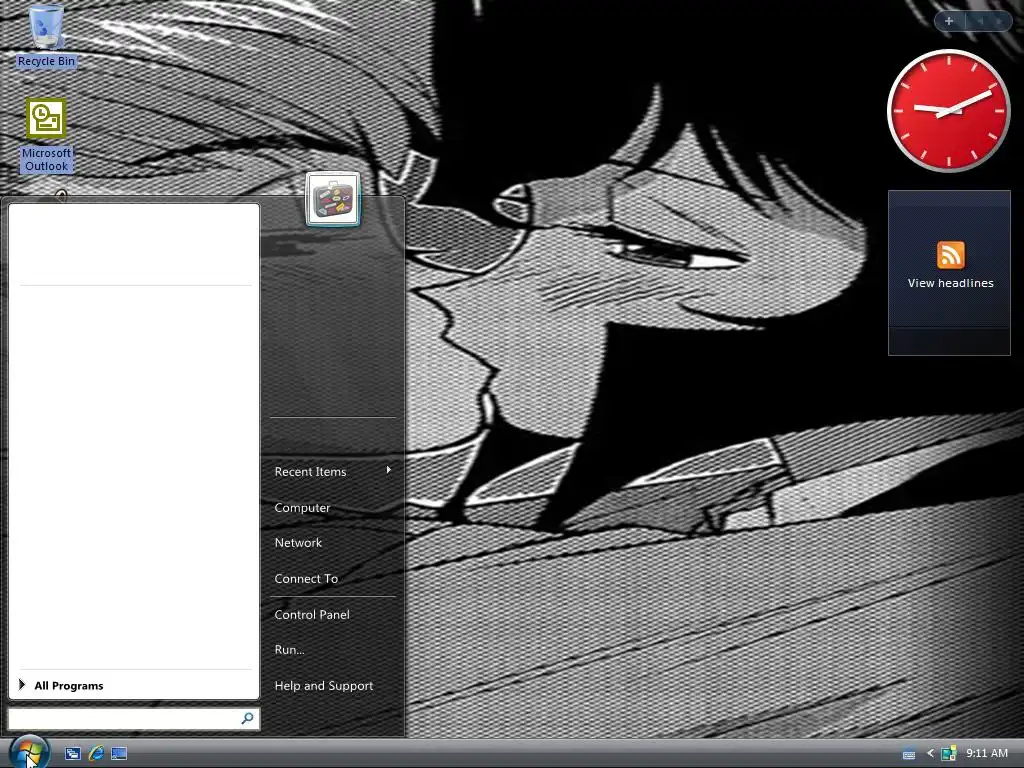The image size is (1024, 768).
Task: Expand hidden tray icons with the chevron
Action: [930, 754]
